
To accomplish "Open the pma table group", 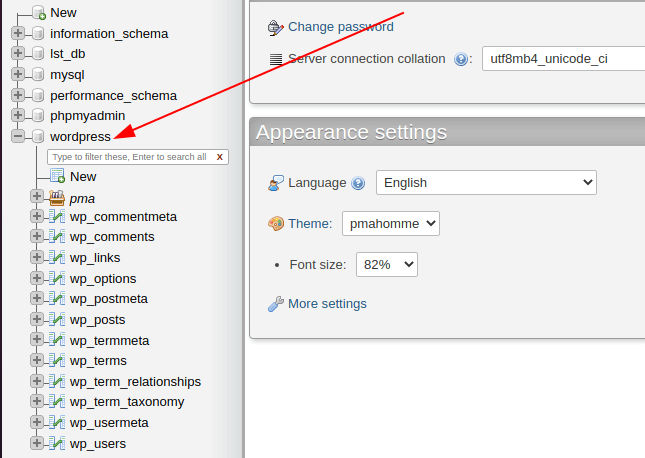I will click(x=82, y=199).
